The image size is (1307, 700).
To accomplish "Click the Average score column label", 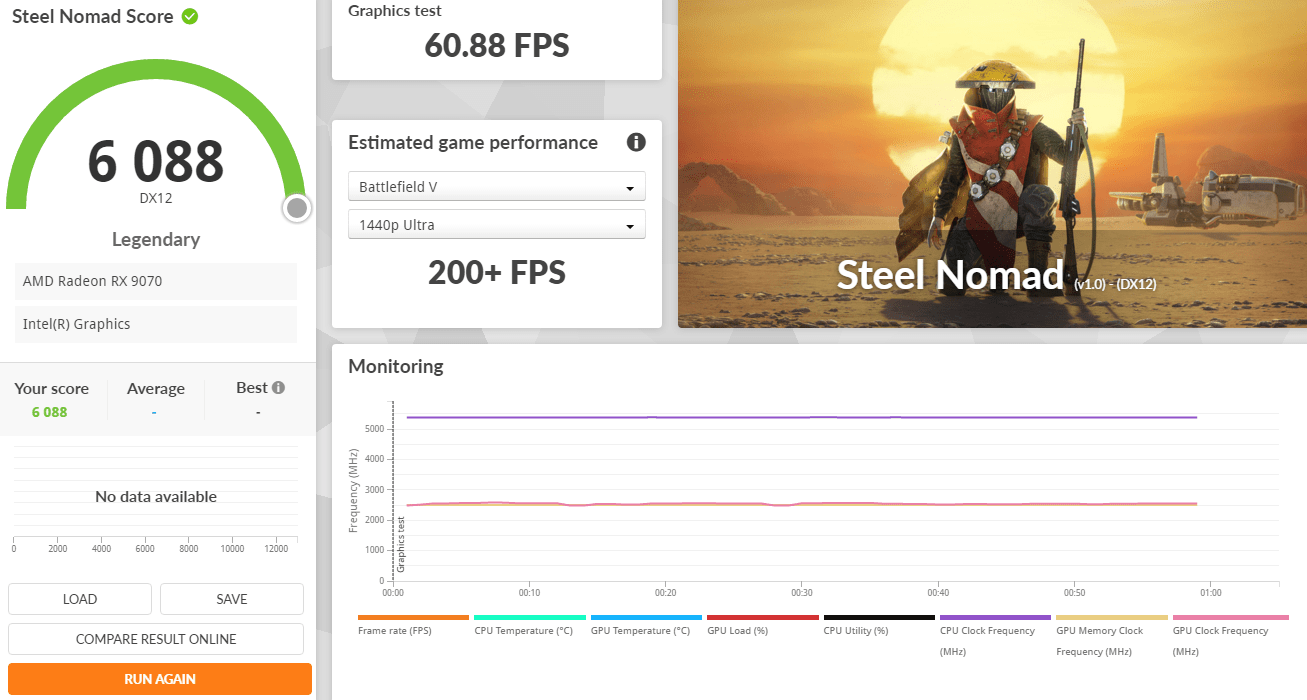I will [156, 388].
